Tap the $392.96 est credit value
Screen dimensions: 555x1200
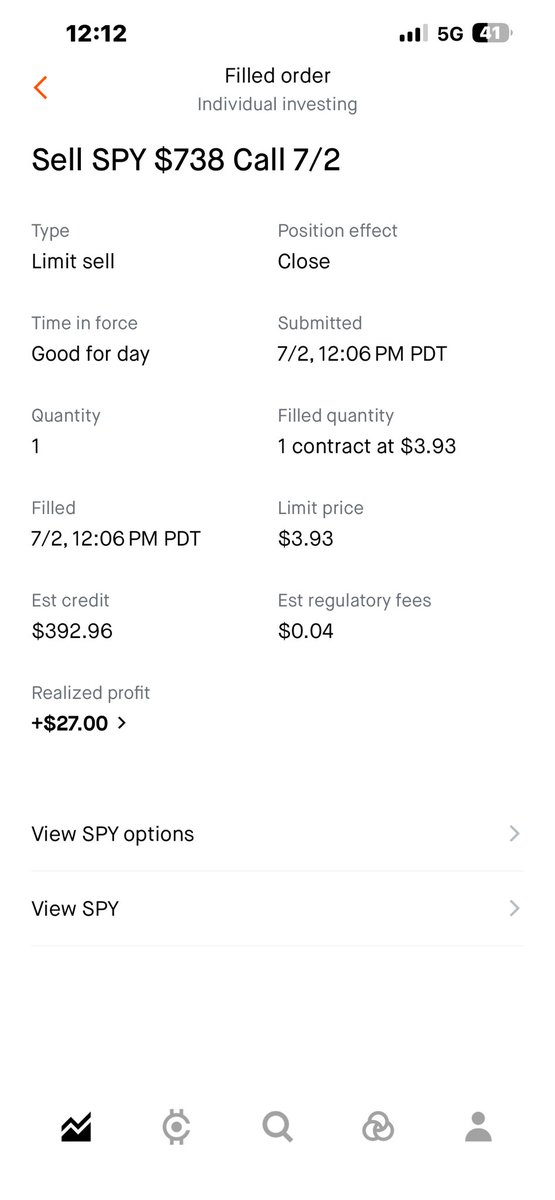coord(72,631)
